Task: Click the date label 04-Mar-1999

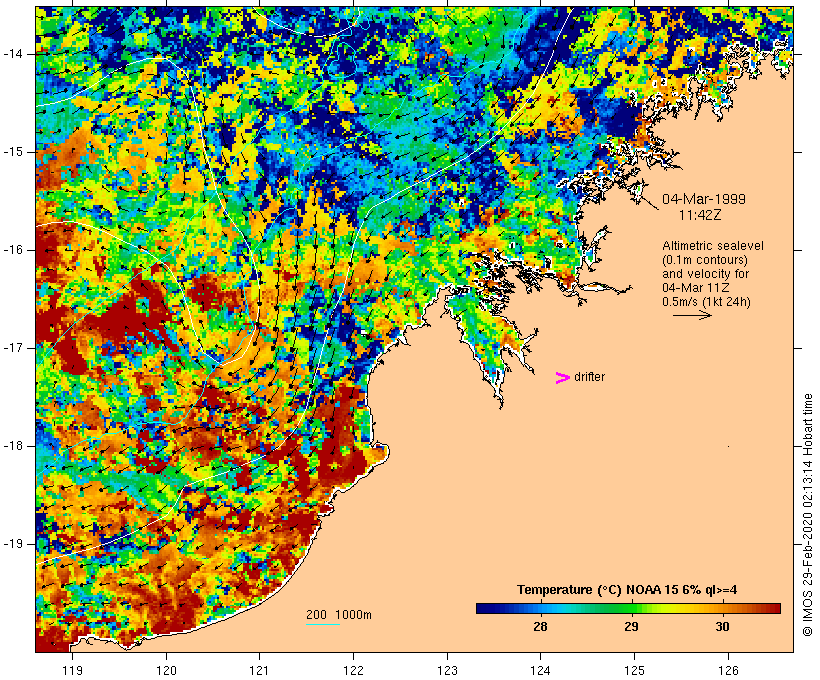Action: click(704, 199)
